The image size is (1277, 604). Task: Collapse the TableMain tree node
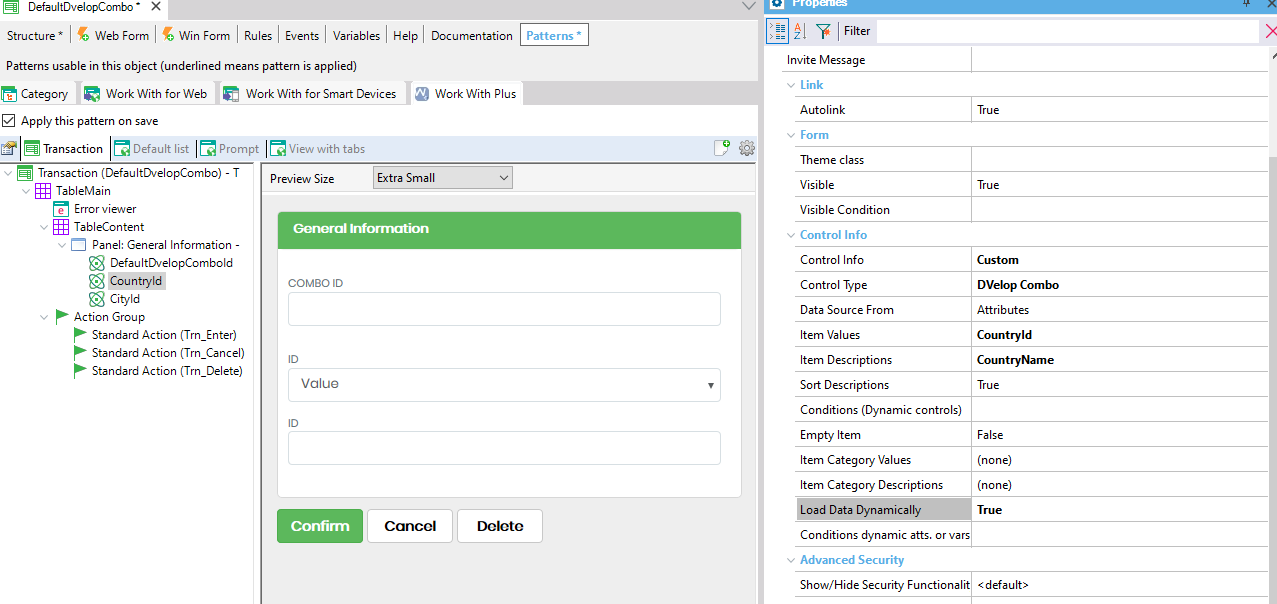26,191
